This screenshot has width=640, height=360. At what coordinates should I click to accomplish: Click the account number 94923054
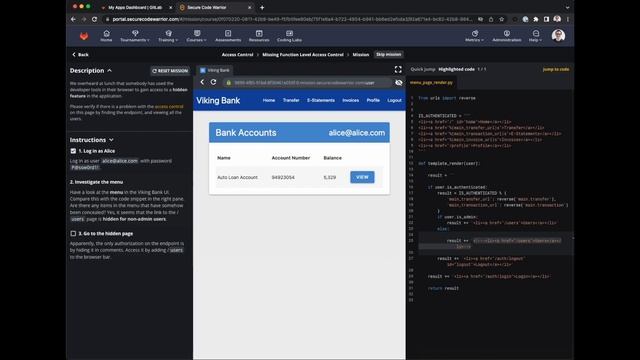pyautogui.click(x=283, y=177)
